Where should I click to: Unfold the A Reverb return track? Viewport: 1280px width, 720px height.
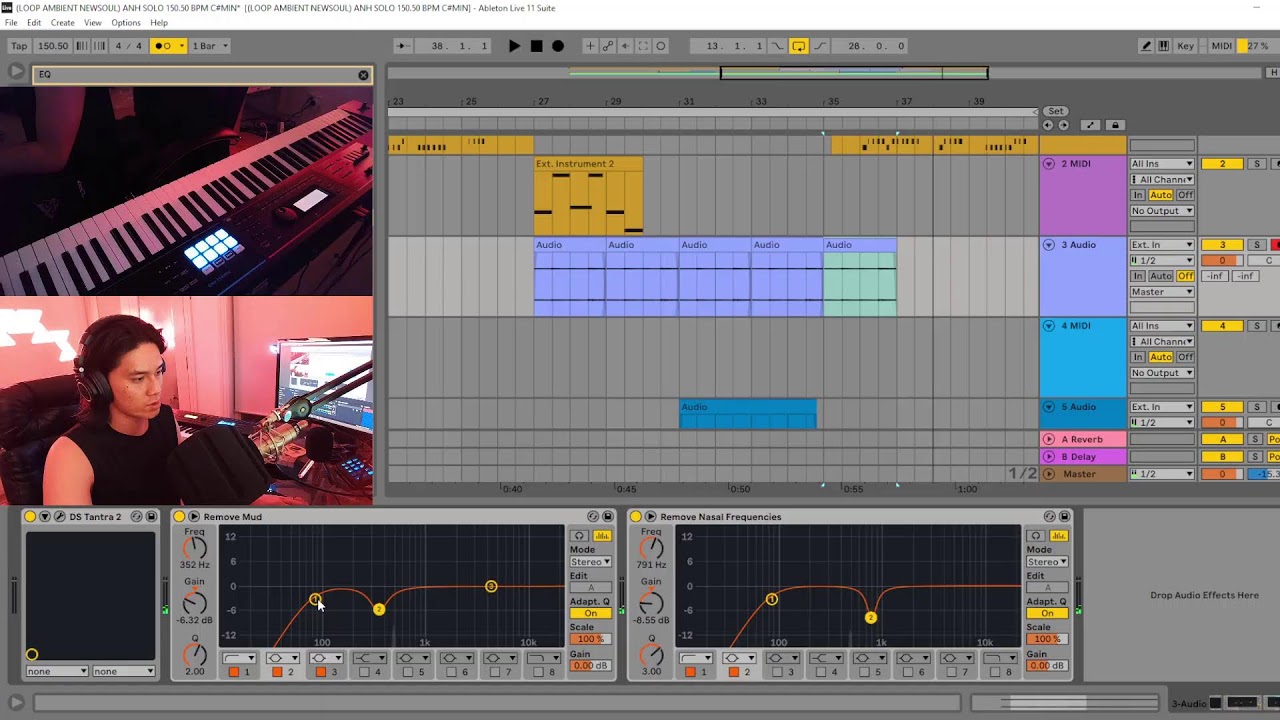coord(1049,439)
